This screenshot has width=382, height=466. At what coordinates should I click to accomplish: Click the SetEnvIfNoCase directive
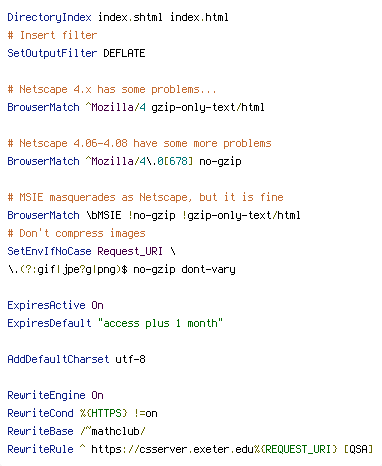click(x=49, y=251)
